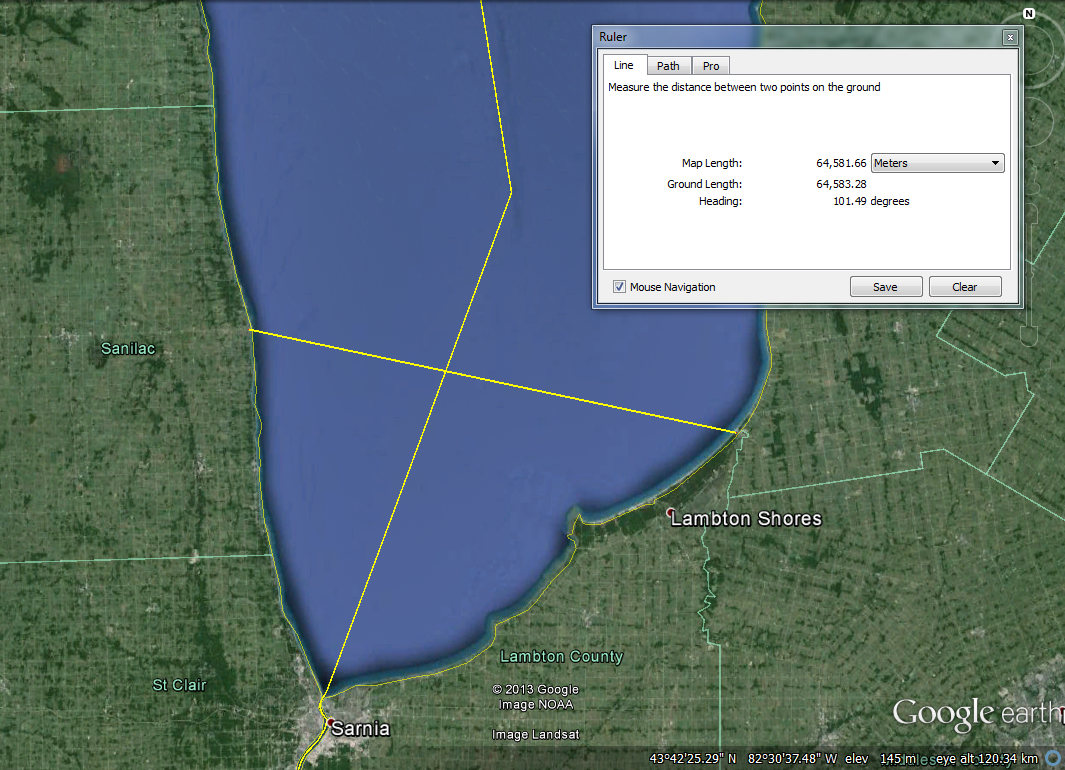Image resolution: width=1065 pixels, height=770 pixels.
Task: Click the Sarnia placemark dot
Action: (x=329, y=720)
